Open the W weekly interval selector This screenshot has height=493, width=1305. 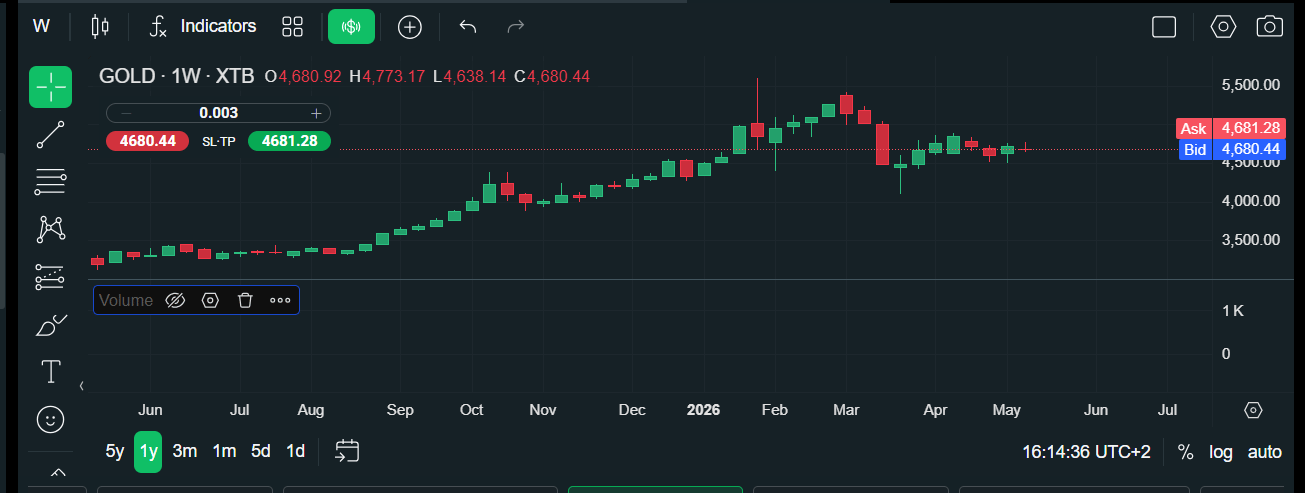(x=41, y=27)
